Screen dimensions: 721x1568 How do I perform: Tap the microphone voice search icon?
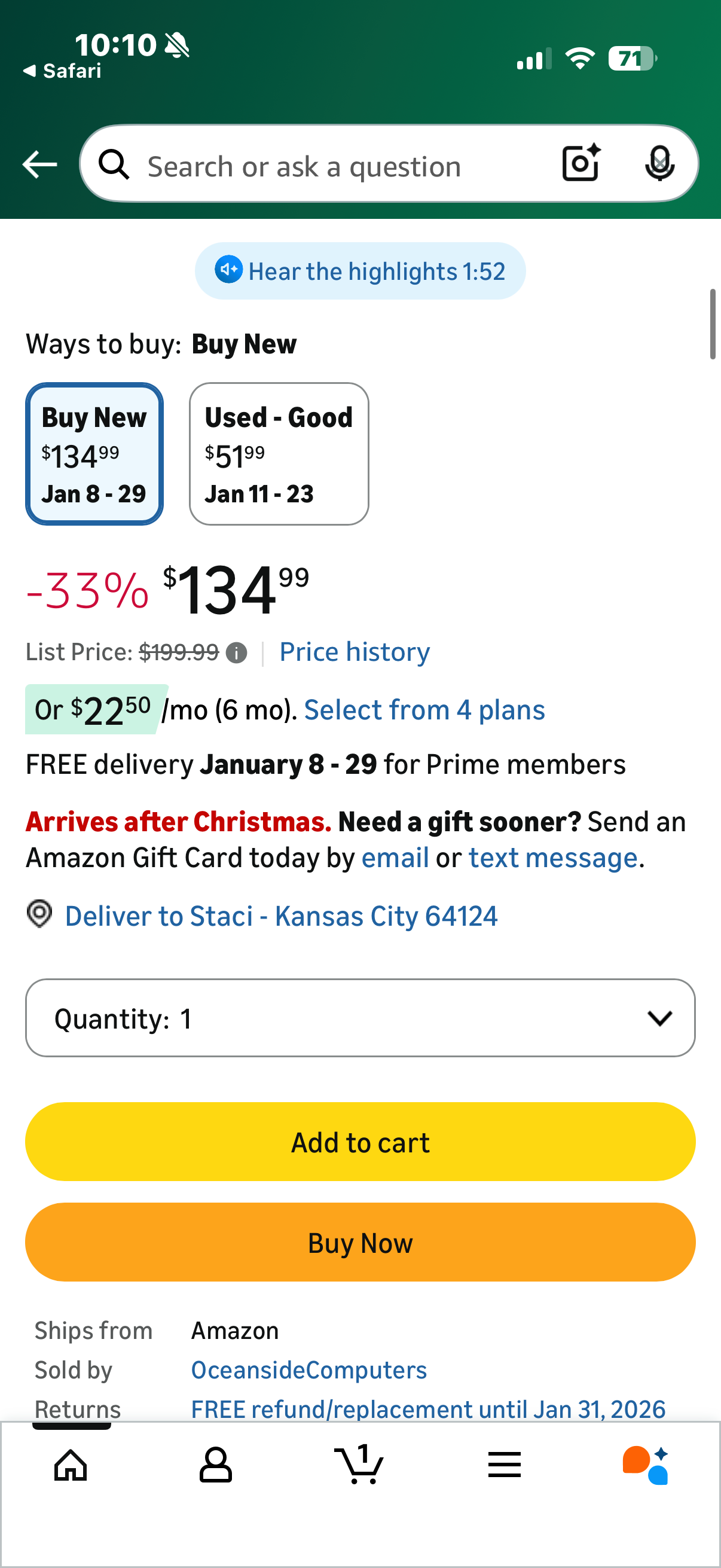[x=659, y=163]
